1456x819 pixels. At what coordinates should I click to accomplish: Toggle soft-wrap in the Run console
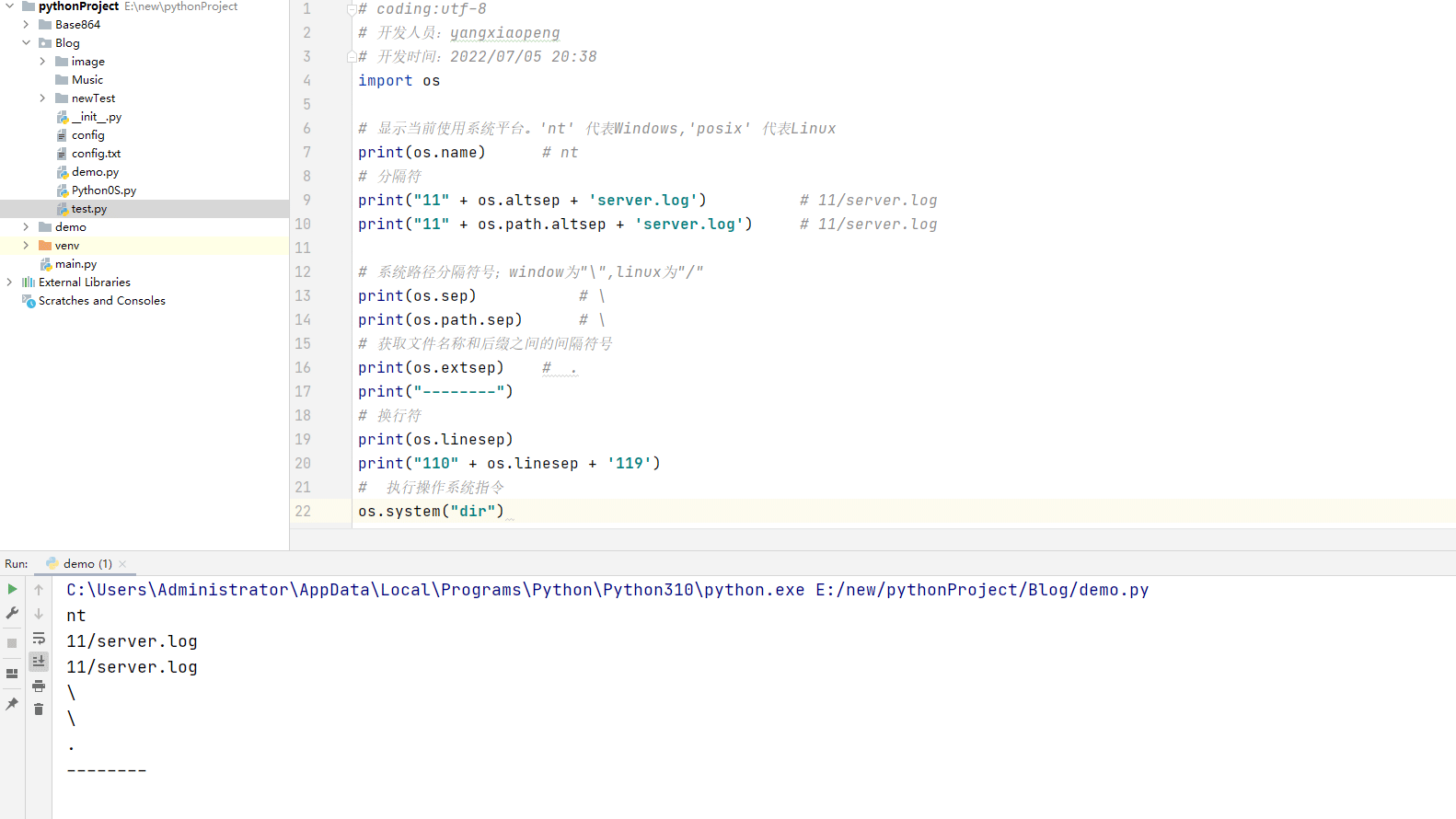tap(39, 638)
